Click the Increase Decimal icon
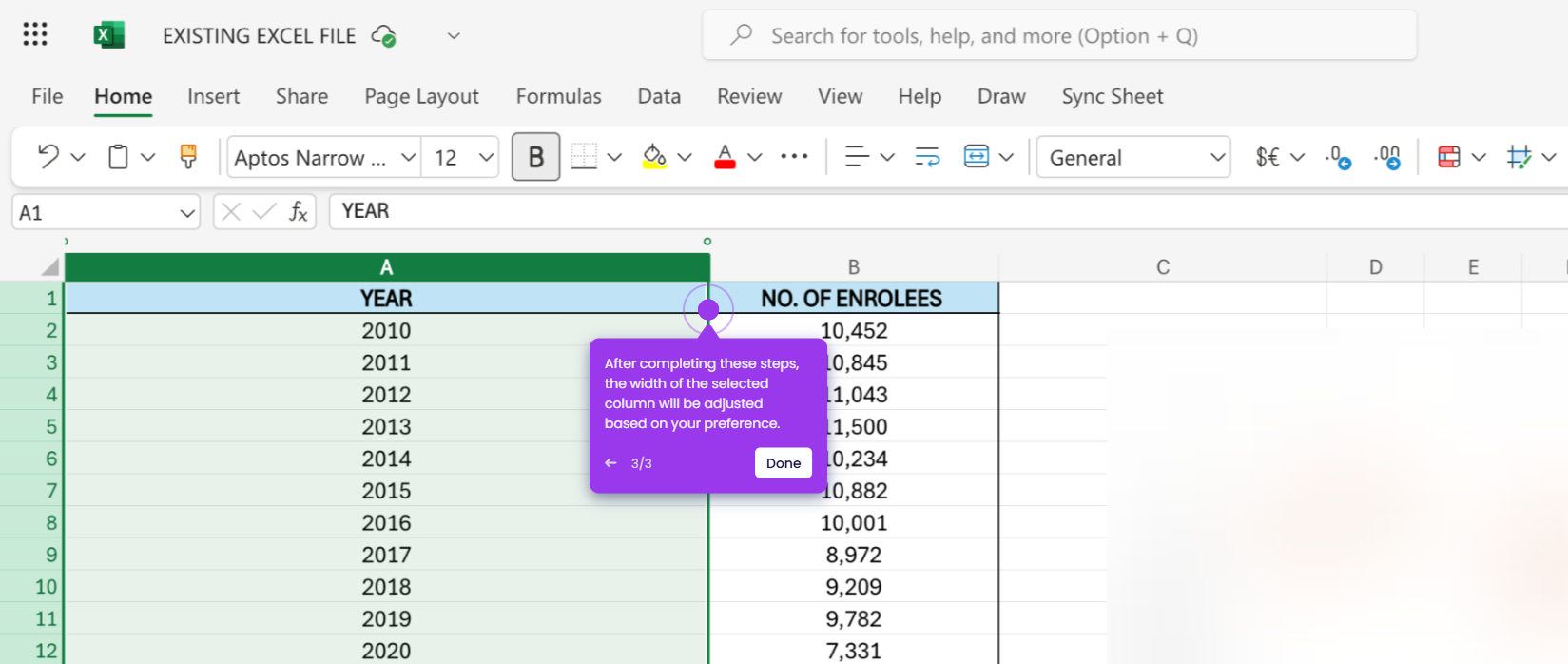Image resolution: width=1568 pixels, height=664 pixels. (x=1387, y=157)
